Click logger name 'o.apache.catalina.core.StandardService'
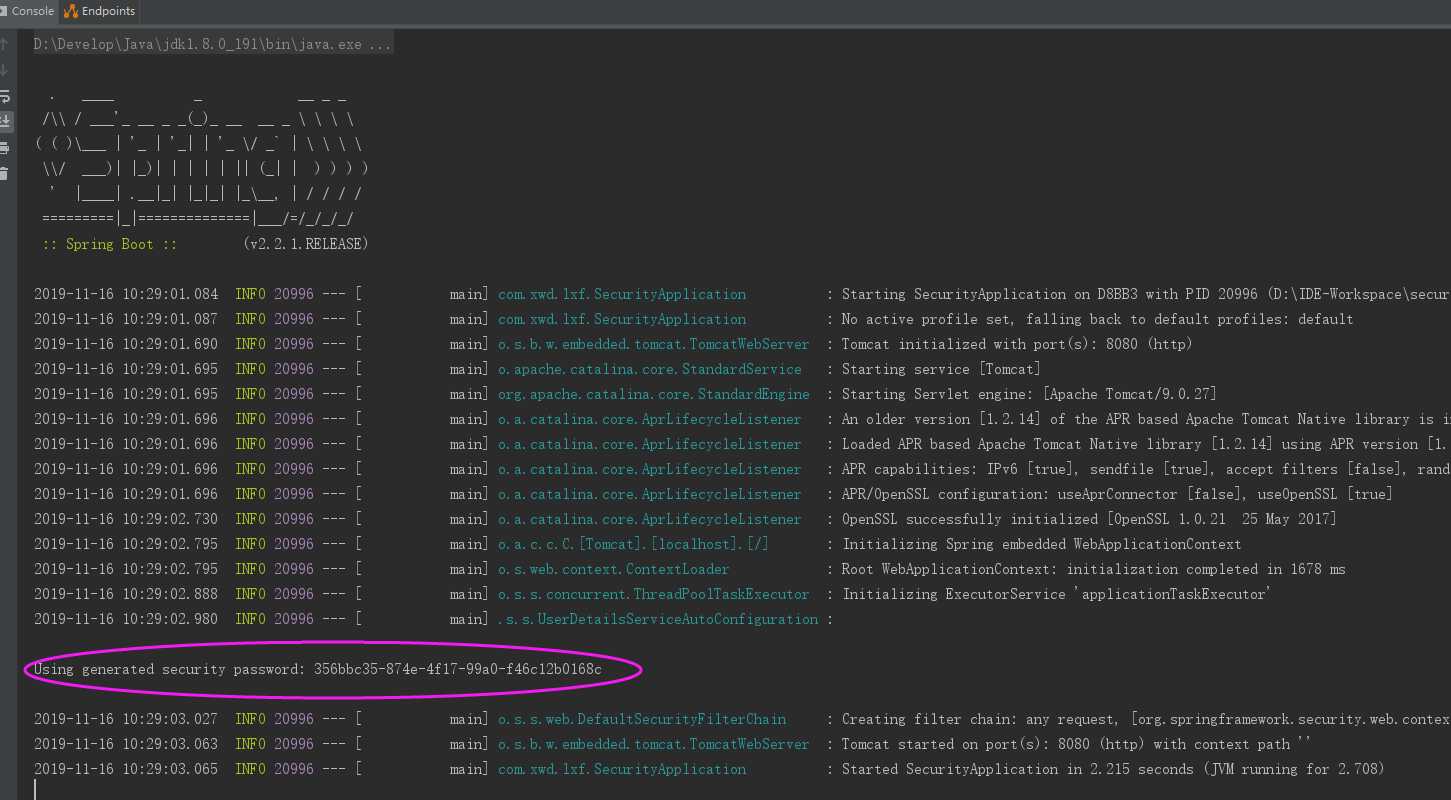Screen dimensions: 1451x800 coord(650,369)
